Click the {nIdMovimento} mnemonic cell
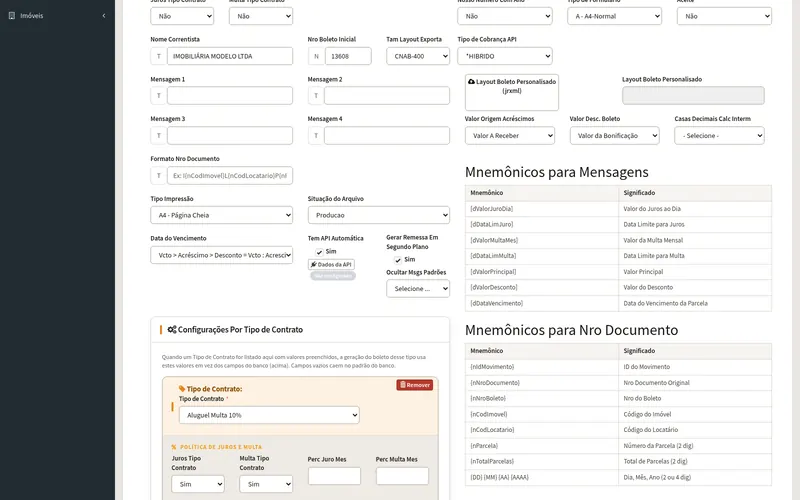Image resolution: width=800 pixels, height=500 pixels. pos(541,367)
